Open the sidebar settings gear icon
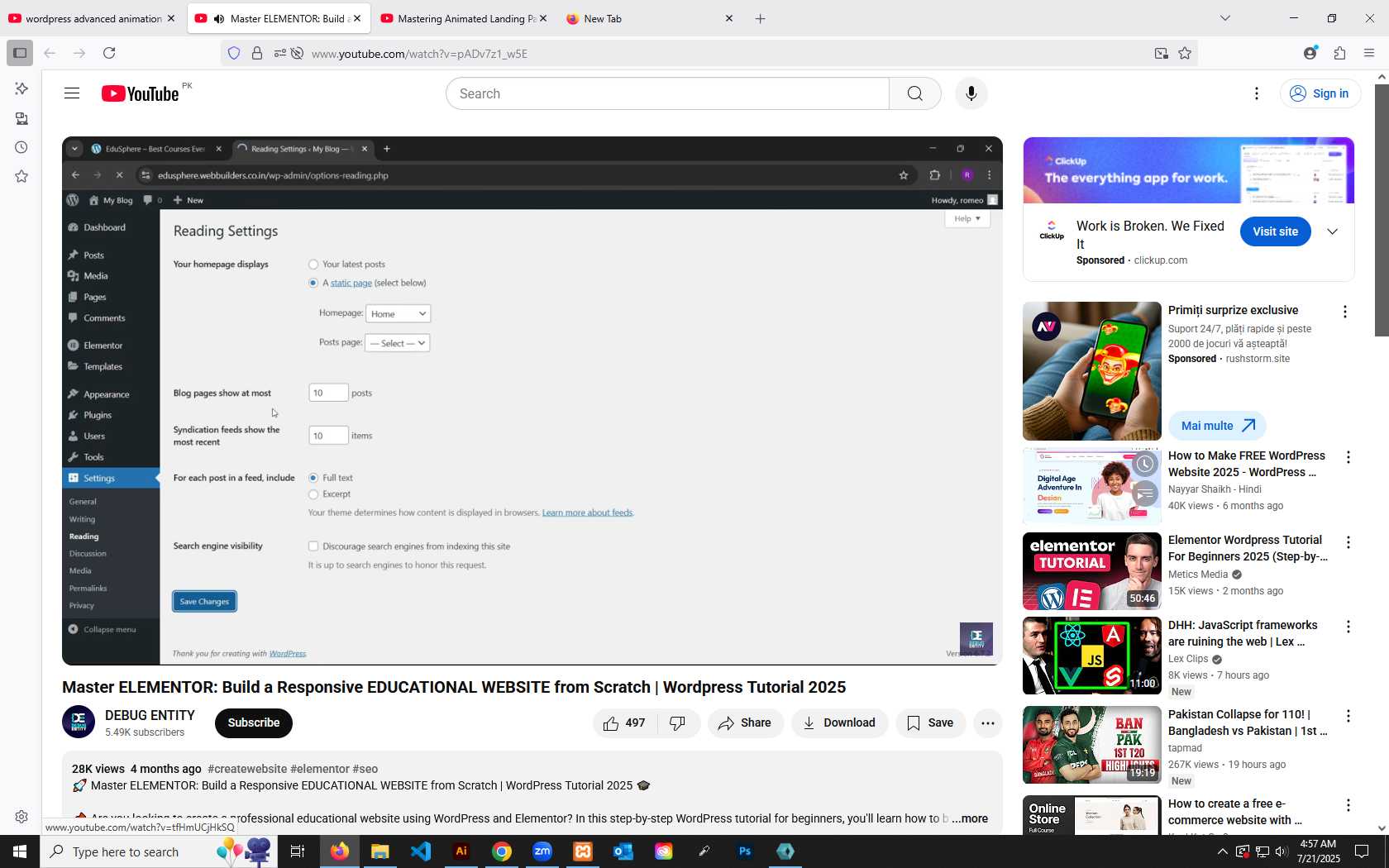This screenshot has height=868, width=1389. tap(21, 817)
